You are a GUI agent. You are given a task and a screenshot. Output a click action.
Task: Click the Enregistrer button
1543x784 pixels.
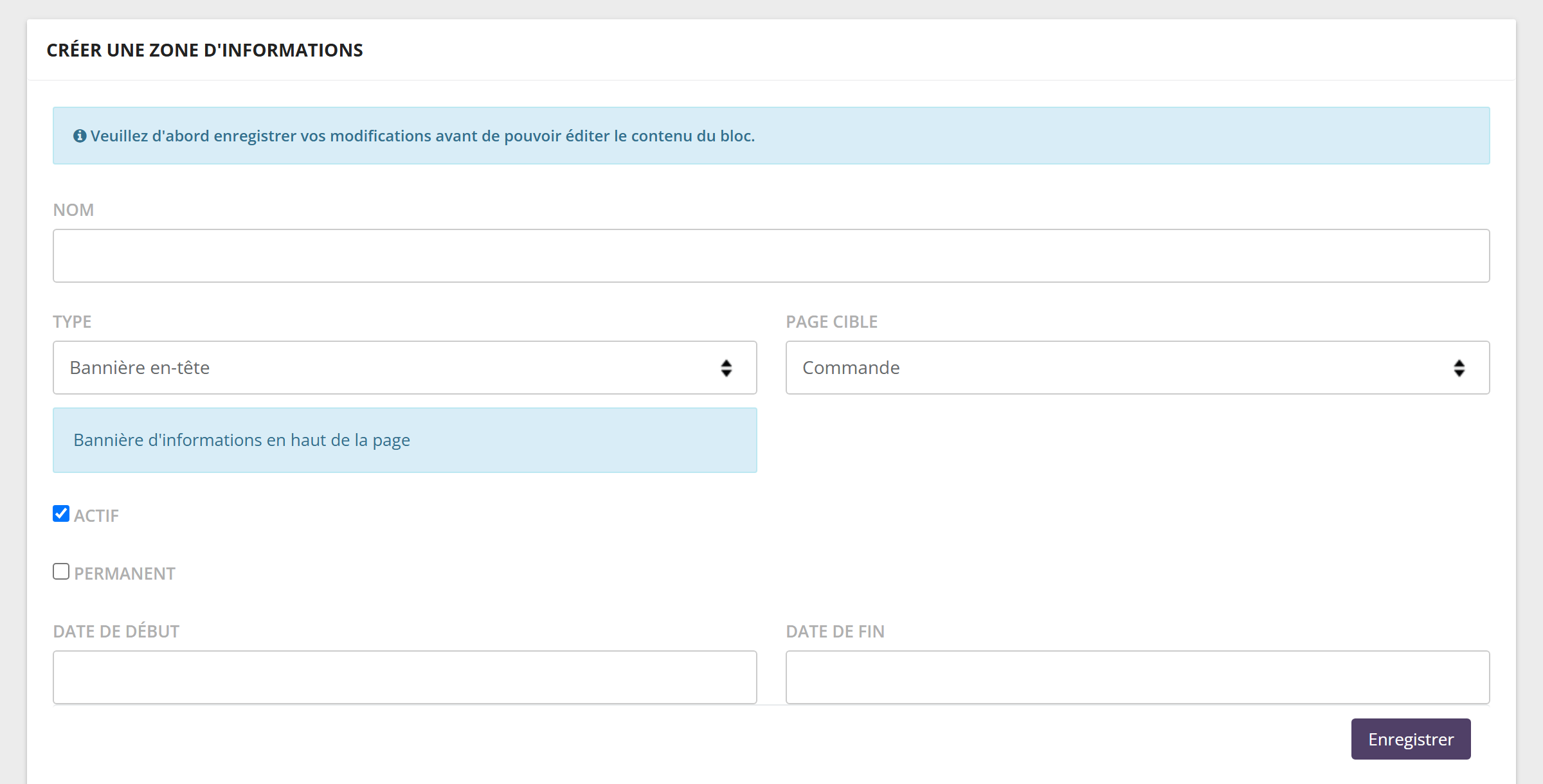click(x=1411, y=739)
